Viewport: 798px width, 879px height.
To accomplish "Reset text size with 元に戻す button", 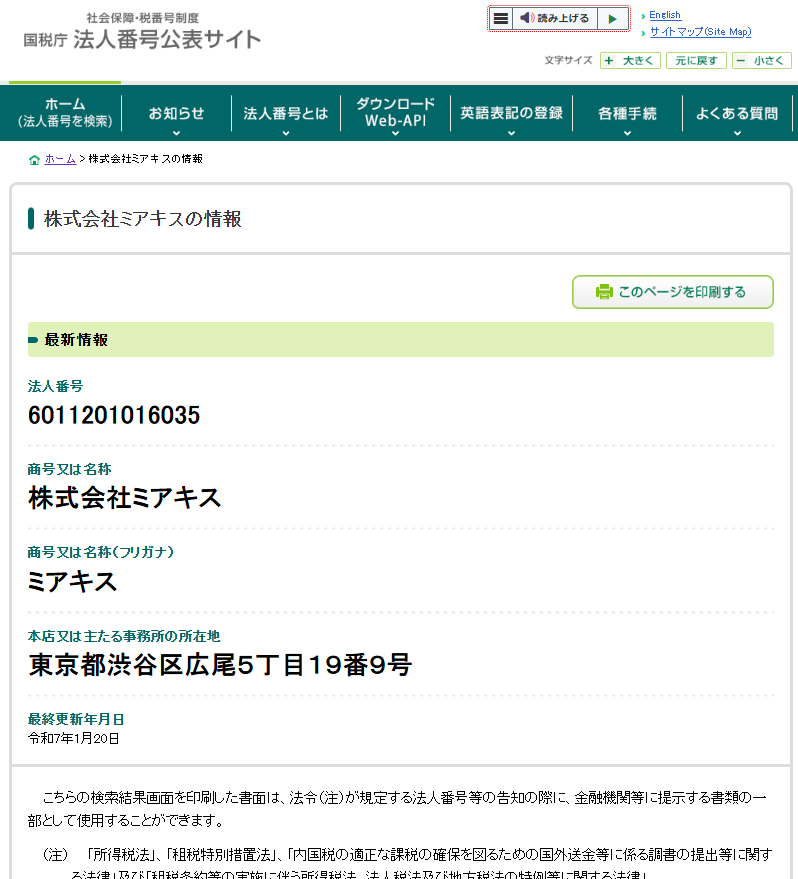I will pos(696,61).
